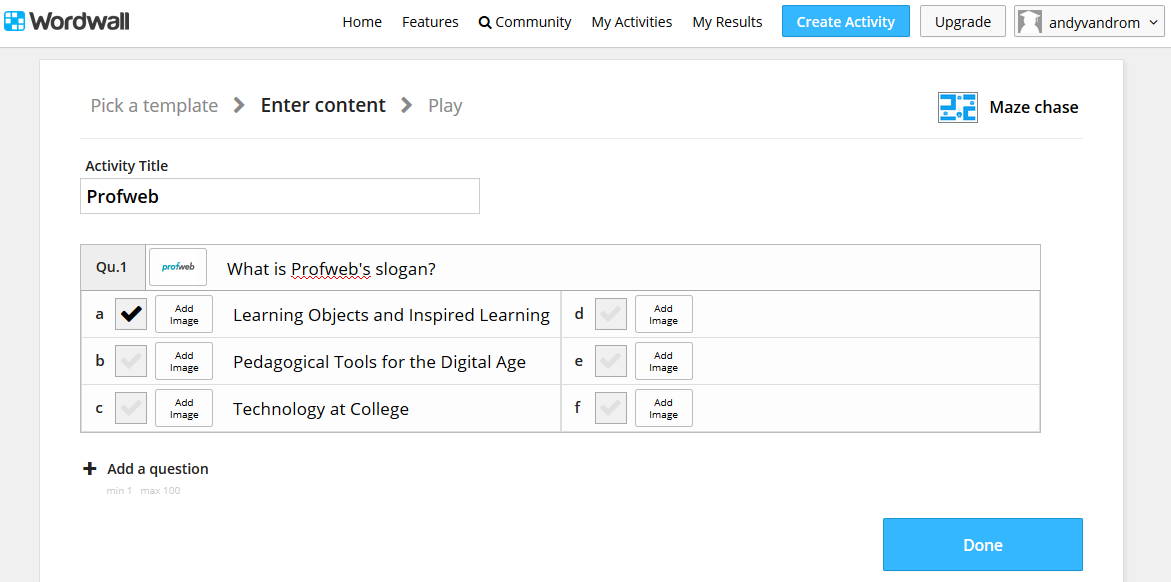Screen dimensions: 1171x582
Task: Open the Community page
Action: pos(525,22)
